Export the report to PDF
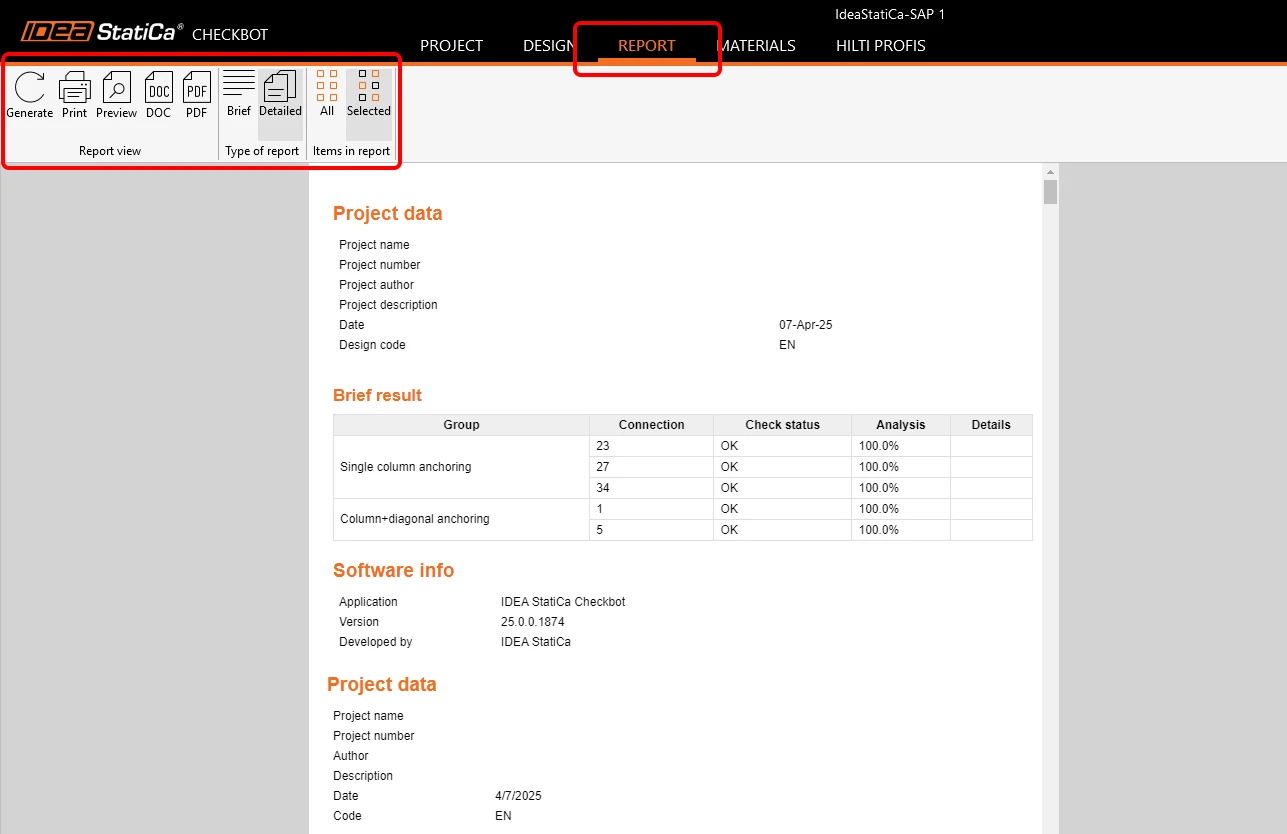Image resolution: width=1287 pixels, height=834 pixels. [x=197, y=95]
